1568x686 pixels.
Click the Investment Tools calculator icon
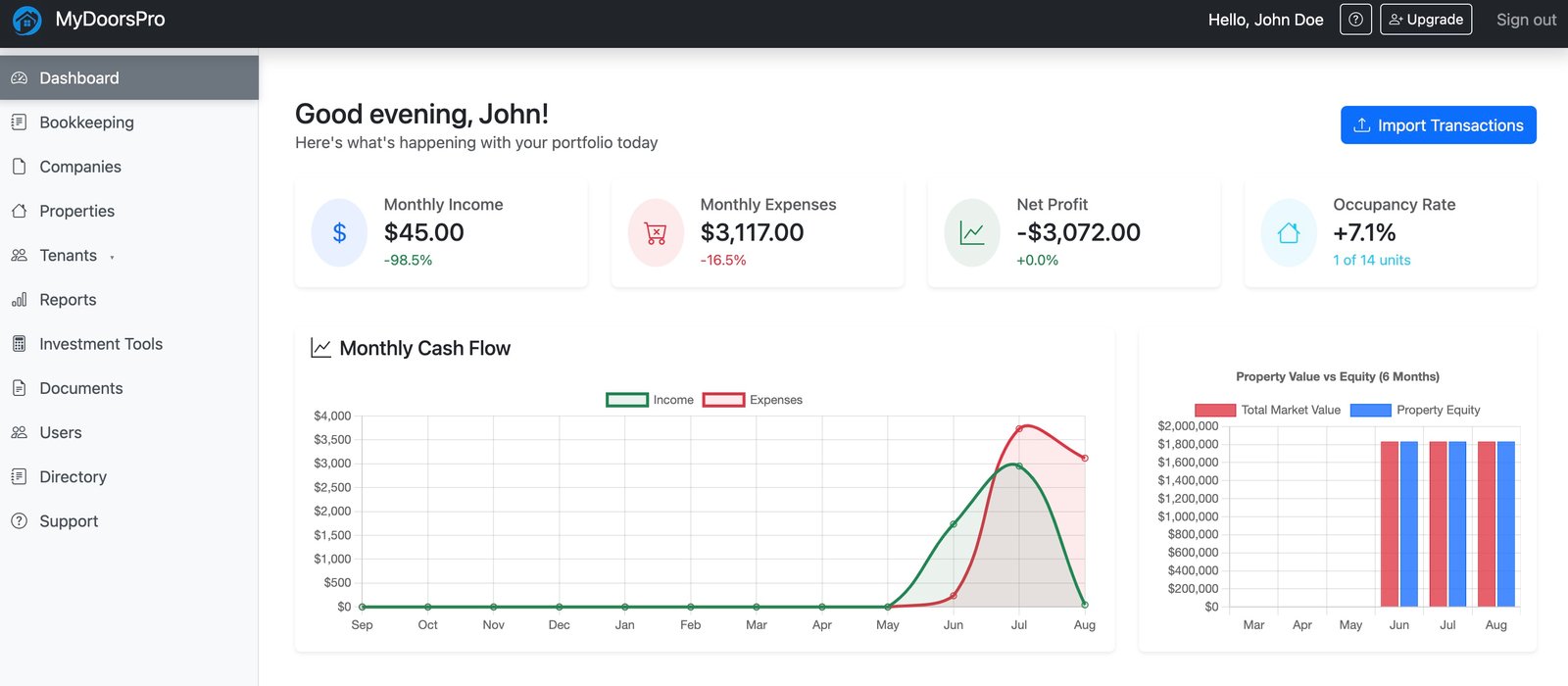(19, 344)
